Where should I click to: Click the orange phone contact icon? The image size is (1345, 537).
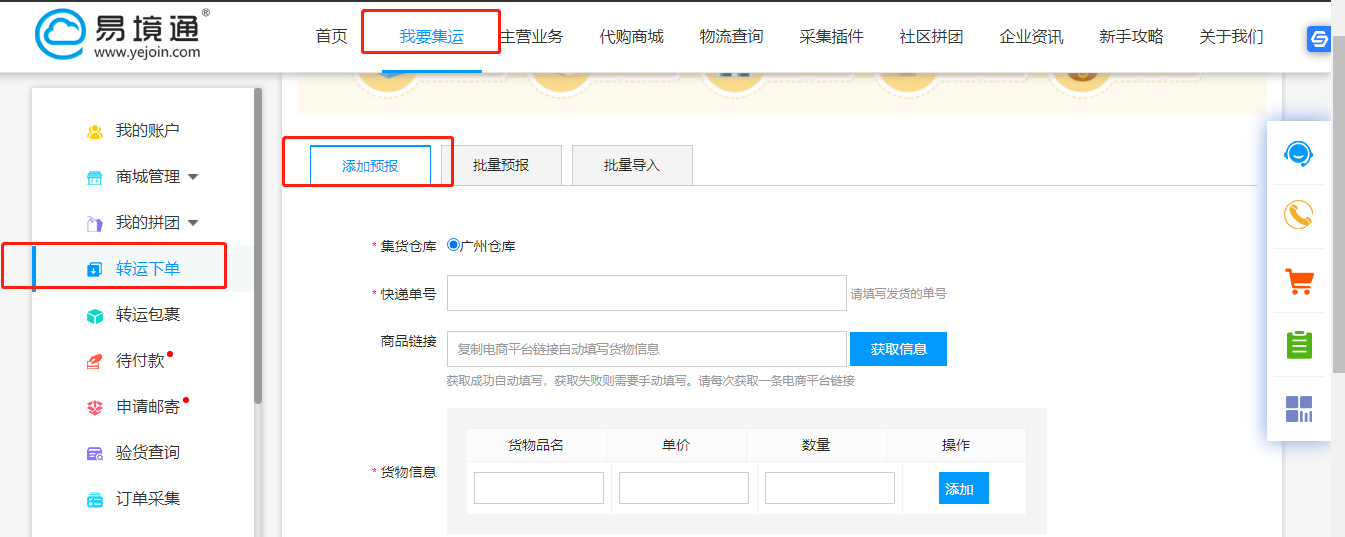1298,215
